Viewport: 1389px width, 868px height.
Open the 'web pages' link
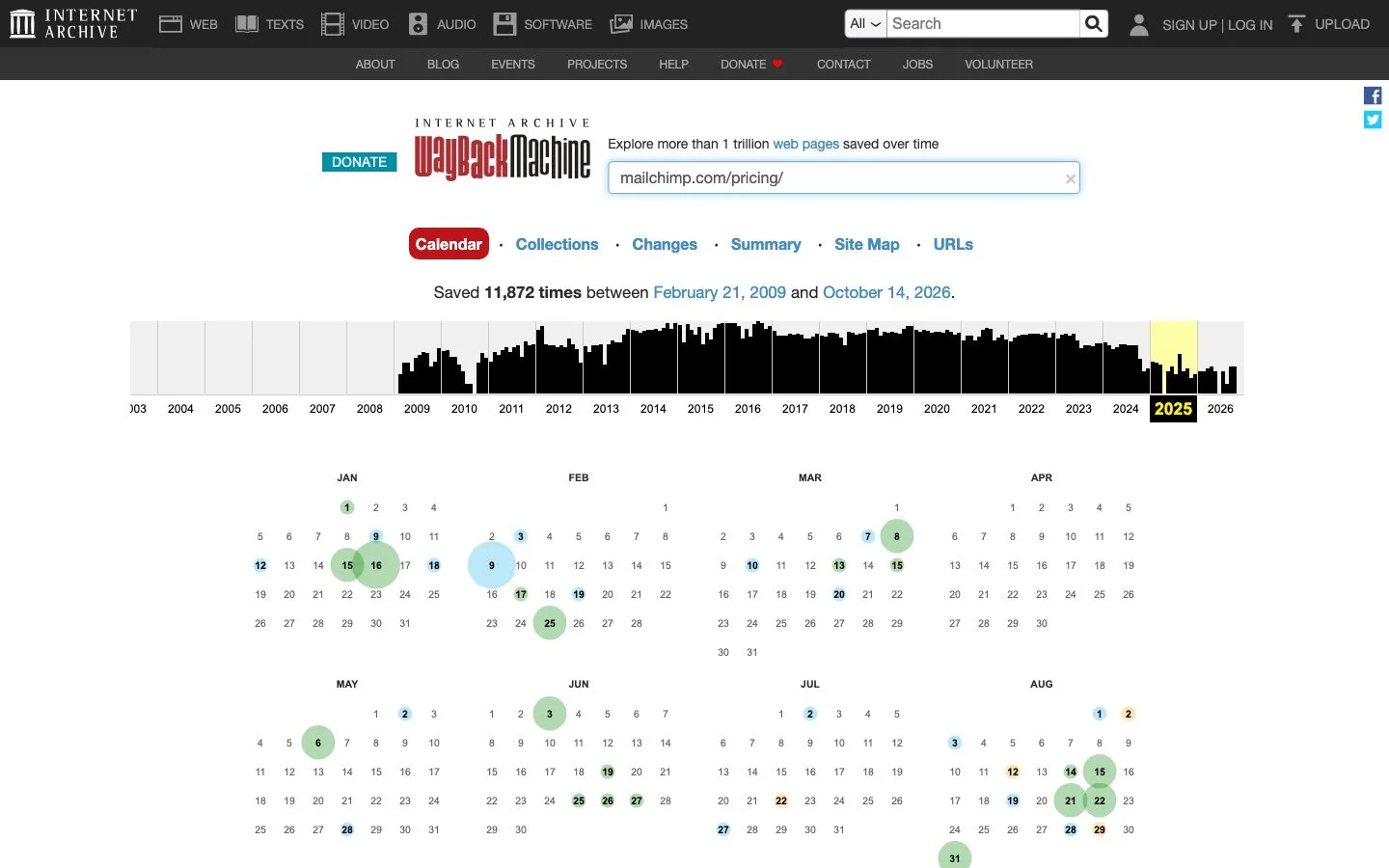[805, 144]
